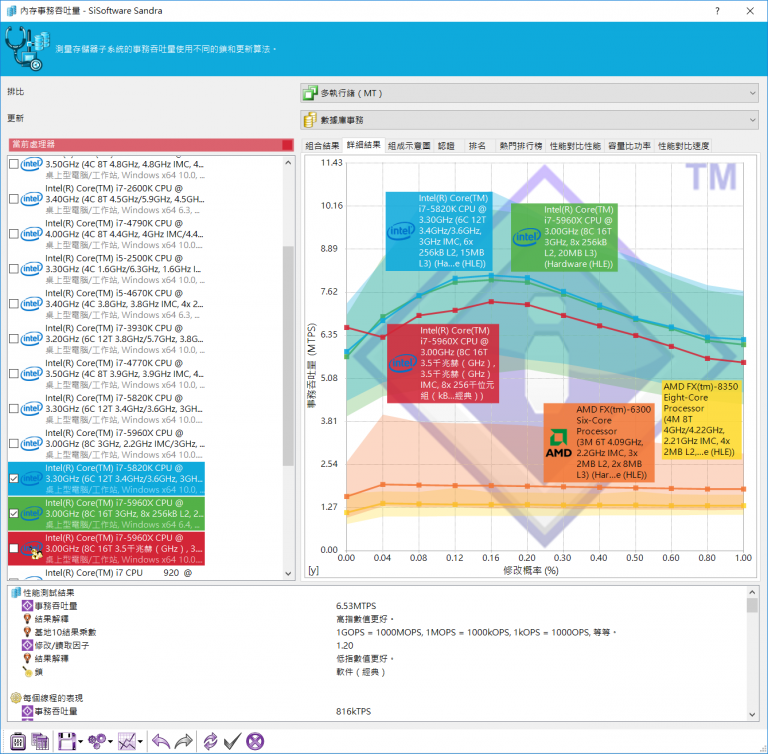This screenshot has height=754, width=768.
Task: Click the diamond icon beside first 事務吞吐量 row
Action: tap(27, 606)
